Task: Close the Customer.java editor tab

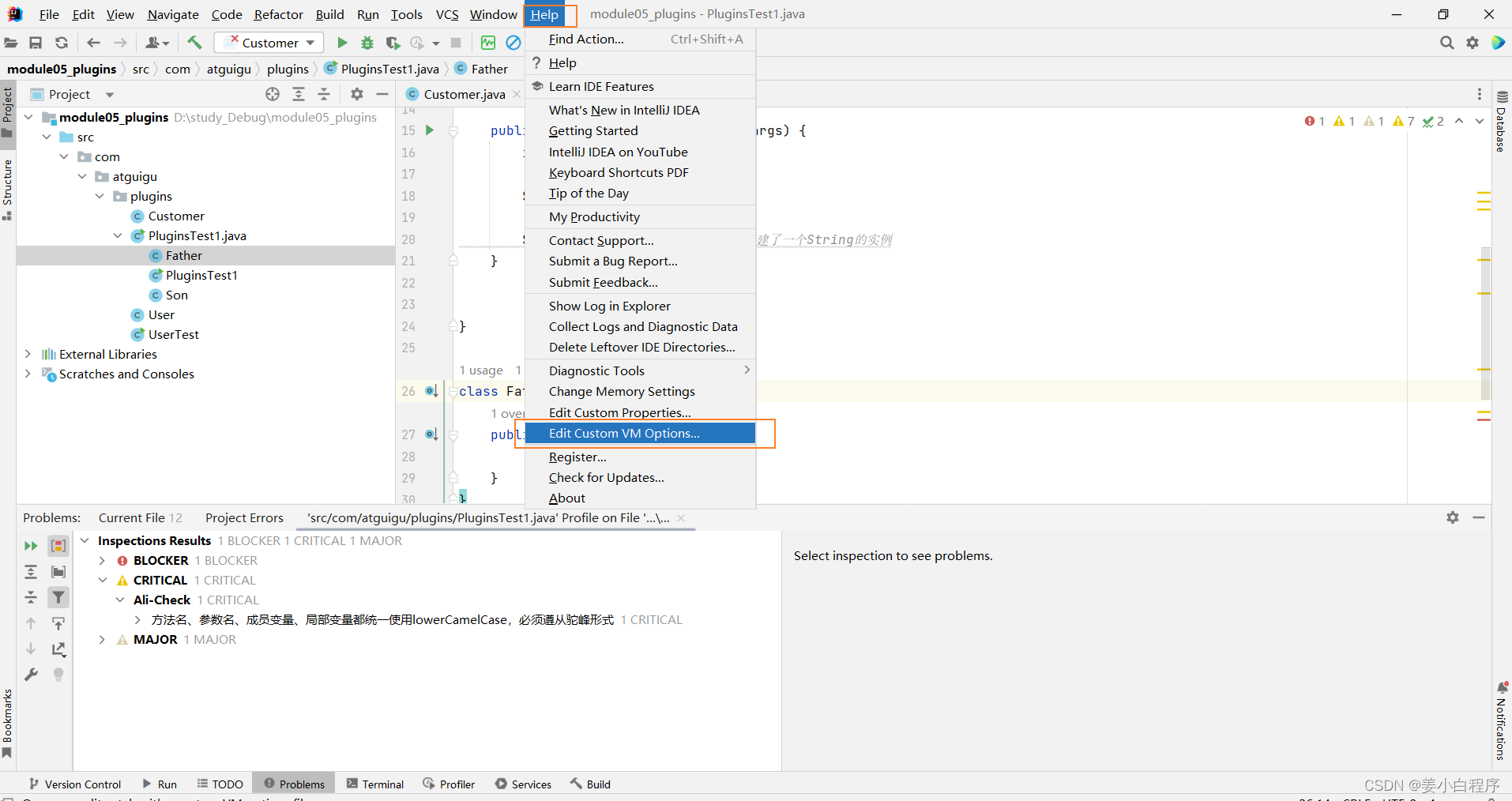Action: point(517,94)
